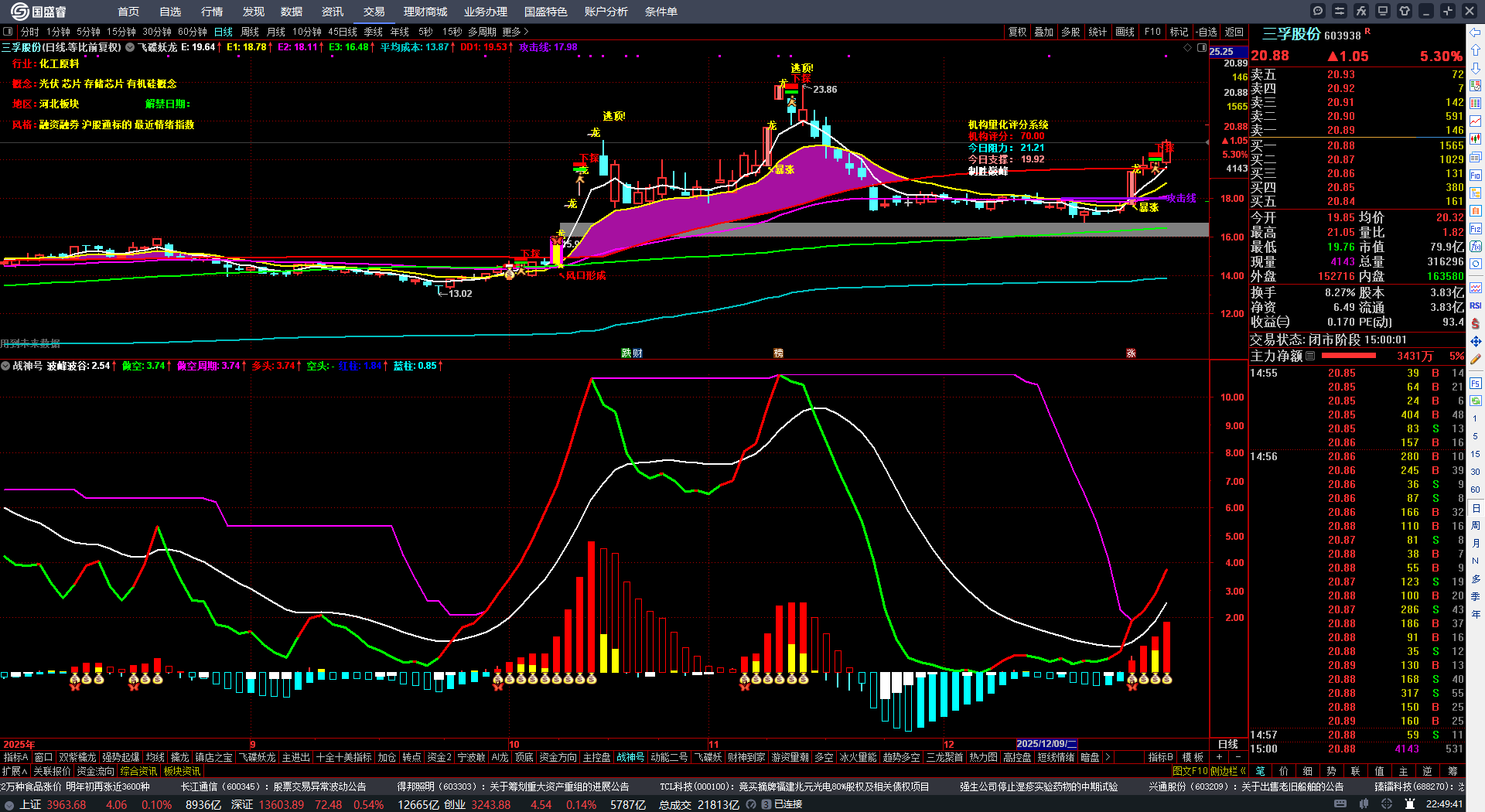This screenshot has width=1485, height=812.
Task: Expand more indicator tabs with arrow
Action: tap(1108, 757)
